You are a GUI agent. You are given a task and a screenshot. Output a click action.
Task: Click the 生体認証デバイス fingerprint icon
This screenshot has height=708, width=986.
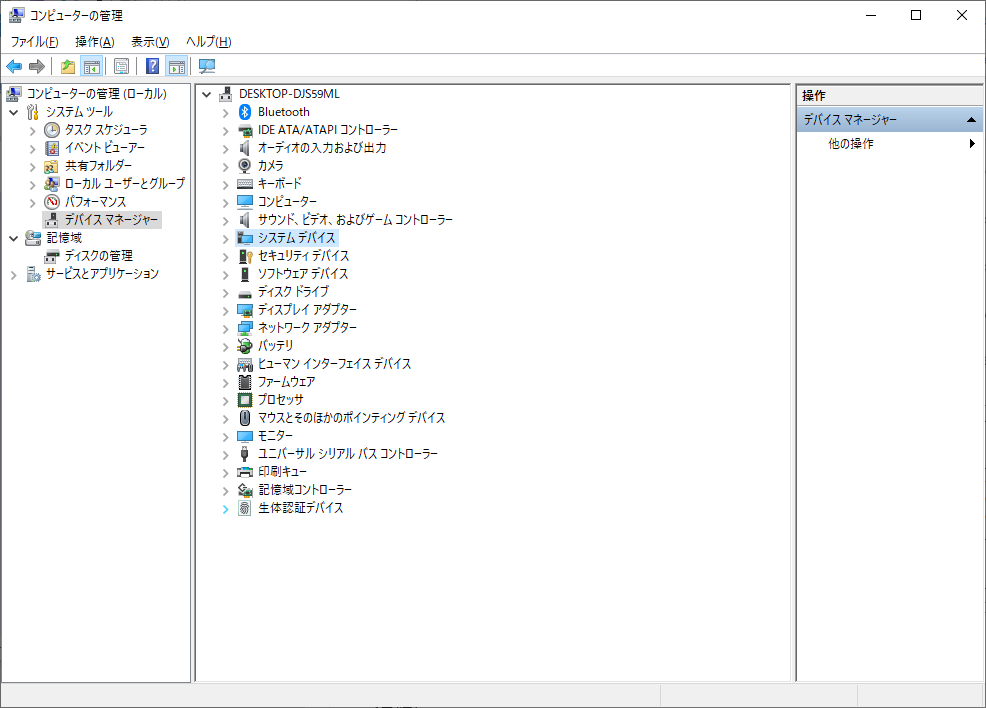point(245,508)
